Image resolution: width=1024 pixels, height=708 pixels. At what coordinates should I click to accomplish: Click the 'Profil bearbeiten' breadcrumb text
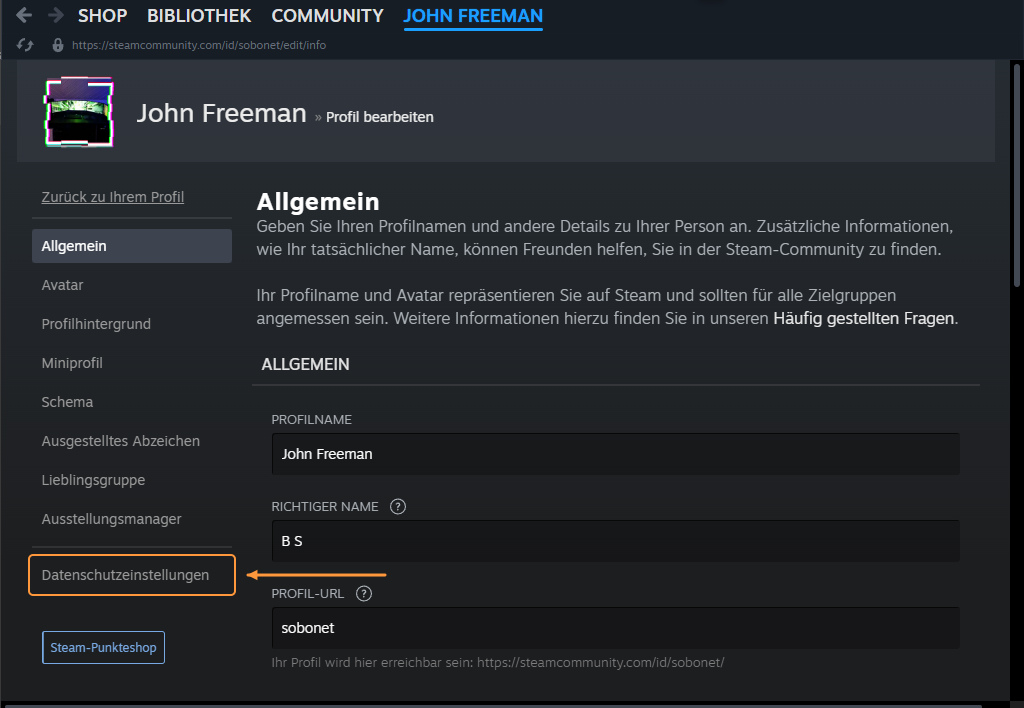click(379, 117)
